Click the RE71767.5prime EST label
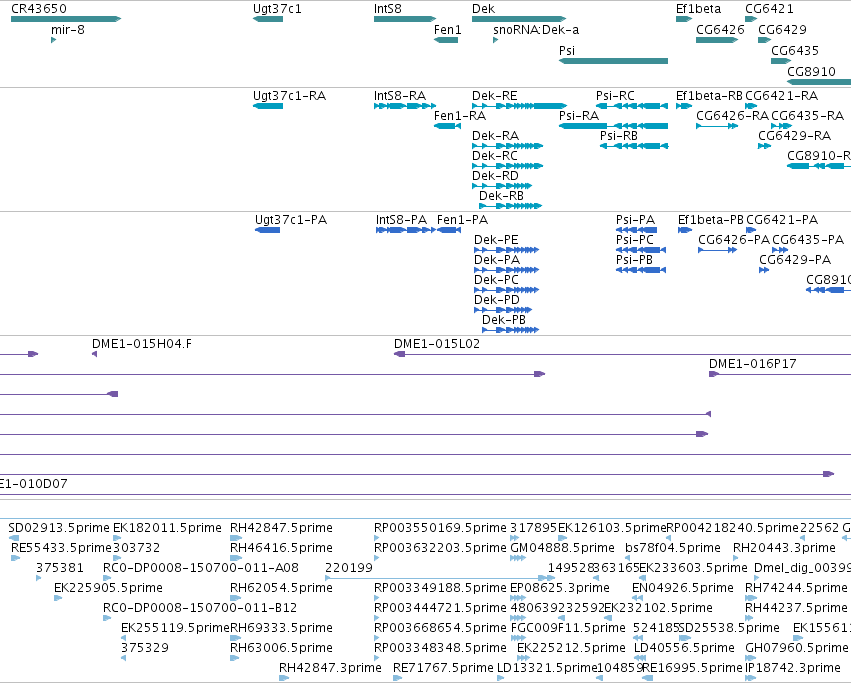Image resolution: width=851 pixels, height=683 pixels. click(443, 668)
